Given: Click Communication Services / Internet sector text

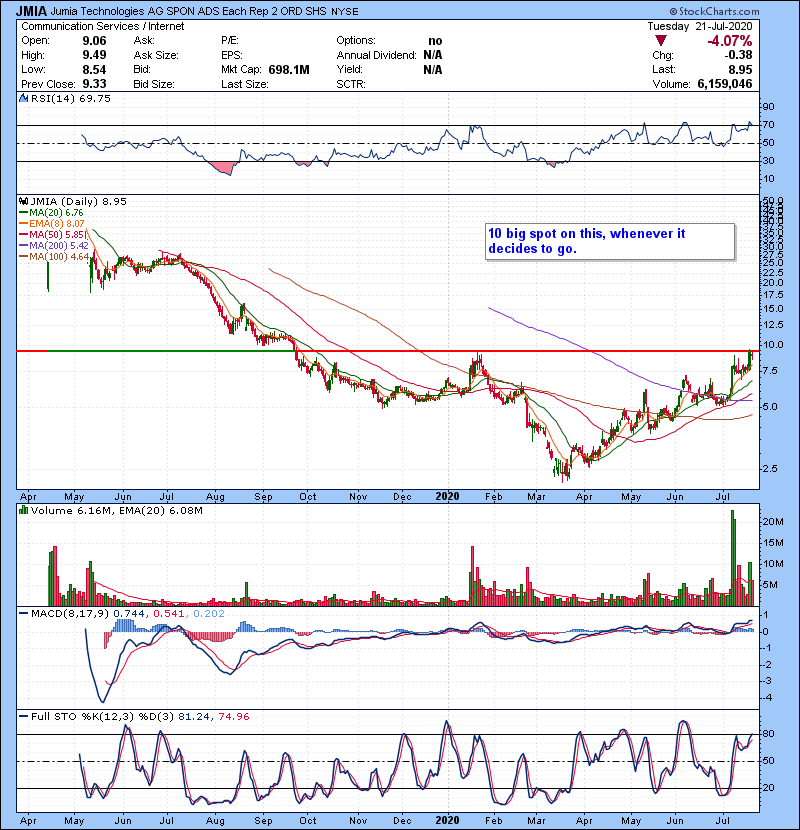Looking at the screenshot, I should (103, 26).
